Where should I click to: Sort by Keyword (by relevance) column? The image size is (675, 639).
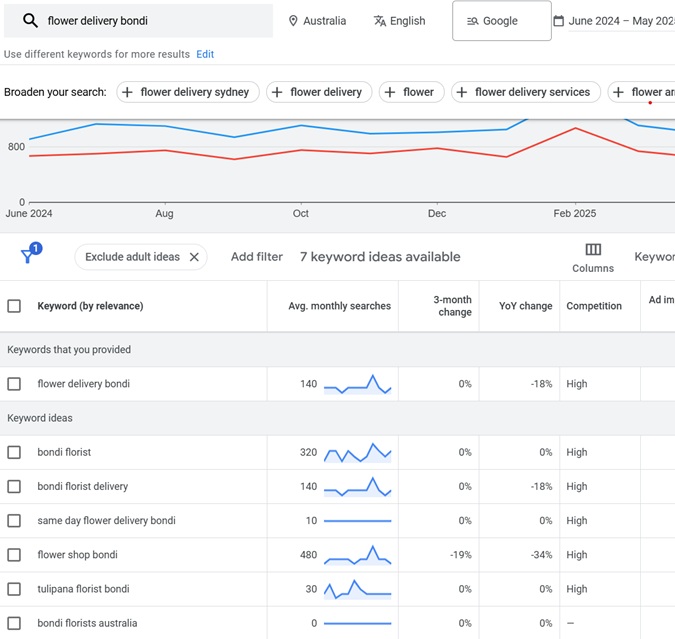click(90, 306)
